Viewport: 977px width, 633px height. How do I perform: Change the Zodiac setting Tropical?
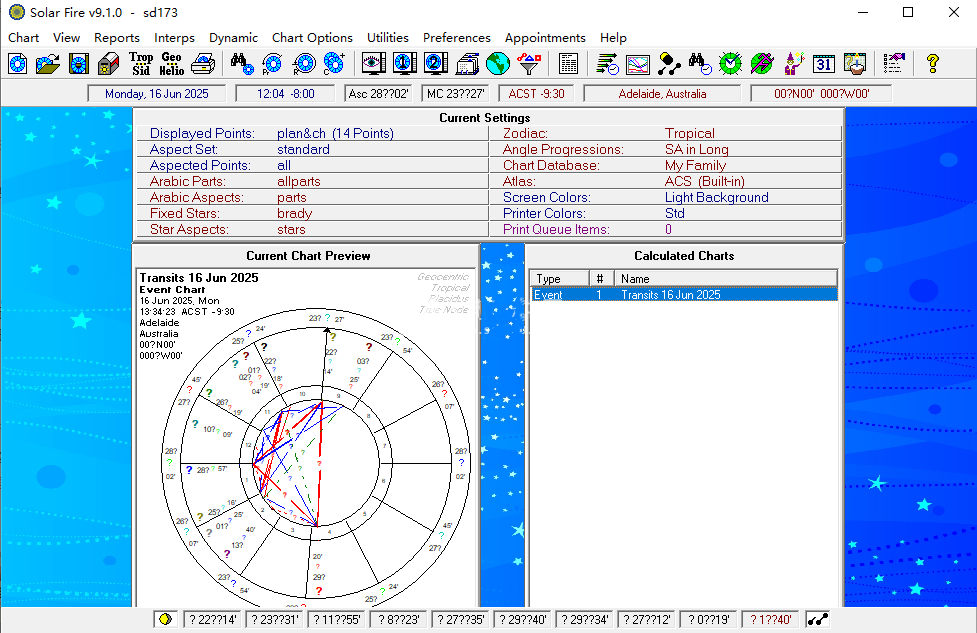coord(690,133)
